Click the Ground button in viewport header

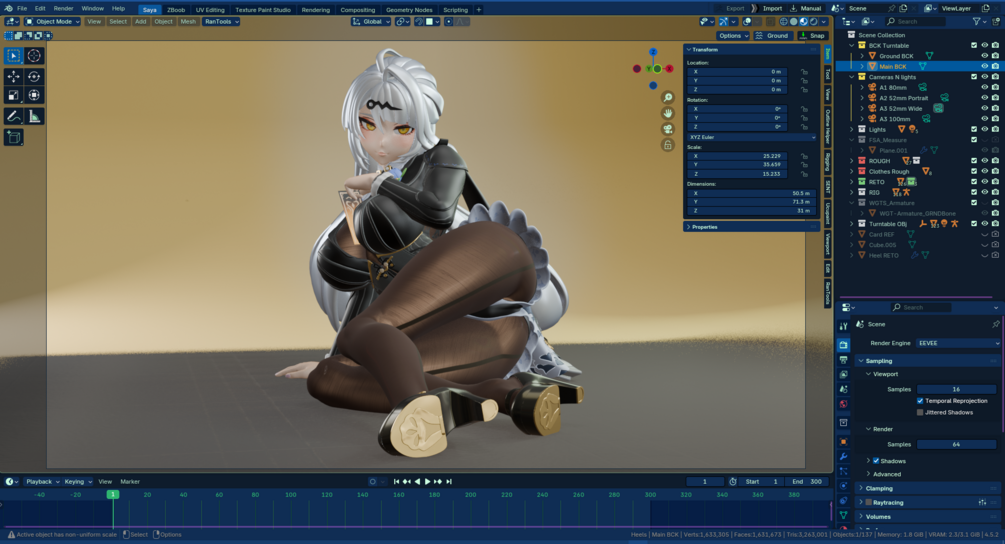click(772, 36)
